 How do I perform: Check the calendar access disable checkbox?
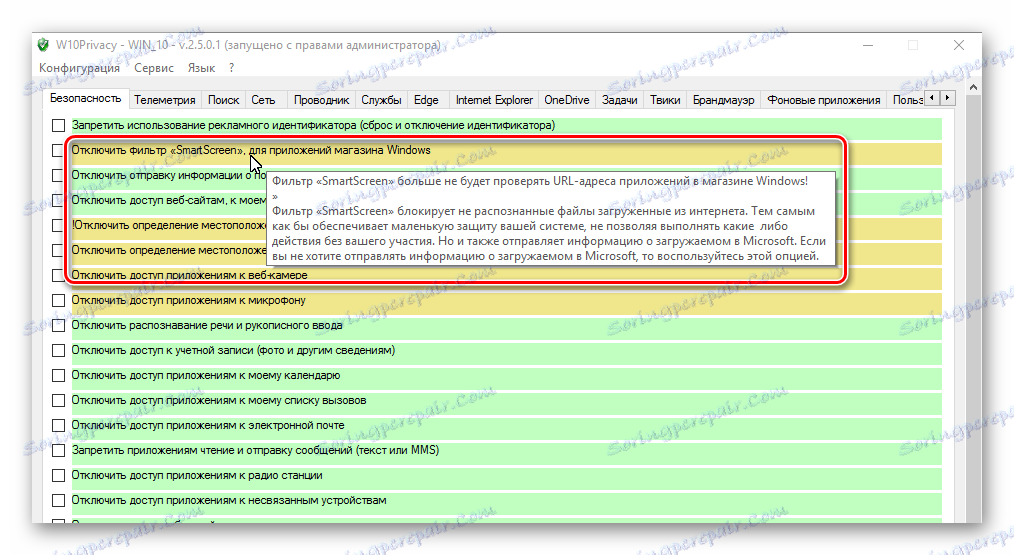click(59, 375)
